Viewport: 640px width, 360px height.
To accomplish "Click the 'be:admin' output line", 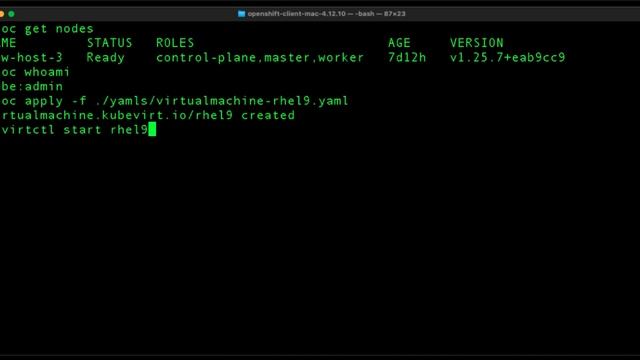I will coord(32,87).
